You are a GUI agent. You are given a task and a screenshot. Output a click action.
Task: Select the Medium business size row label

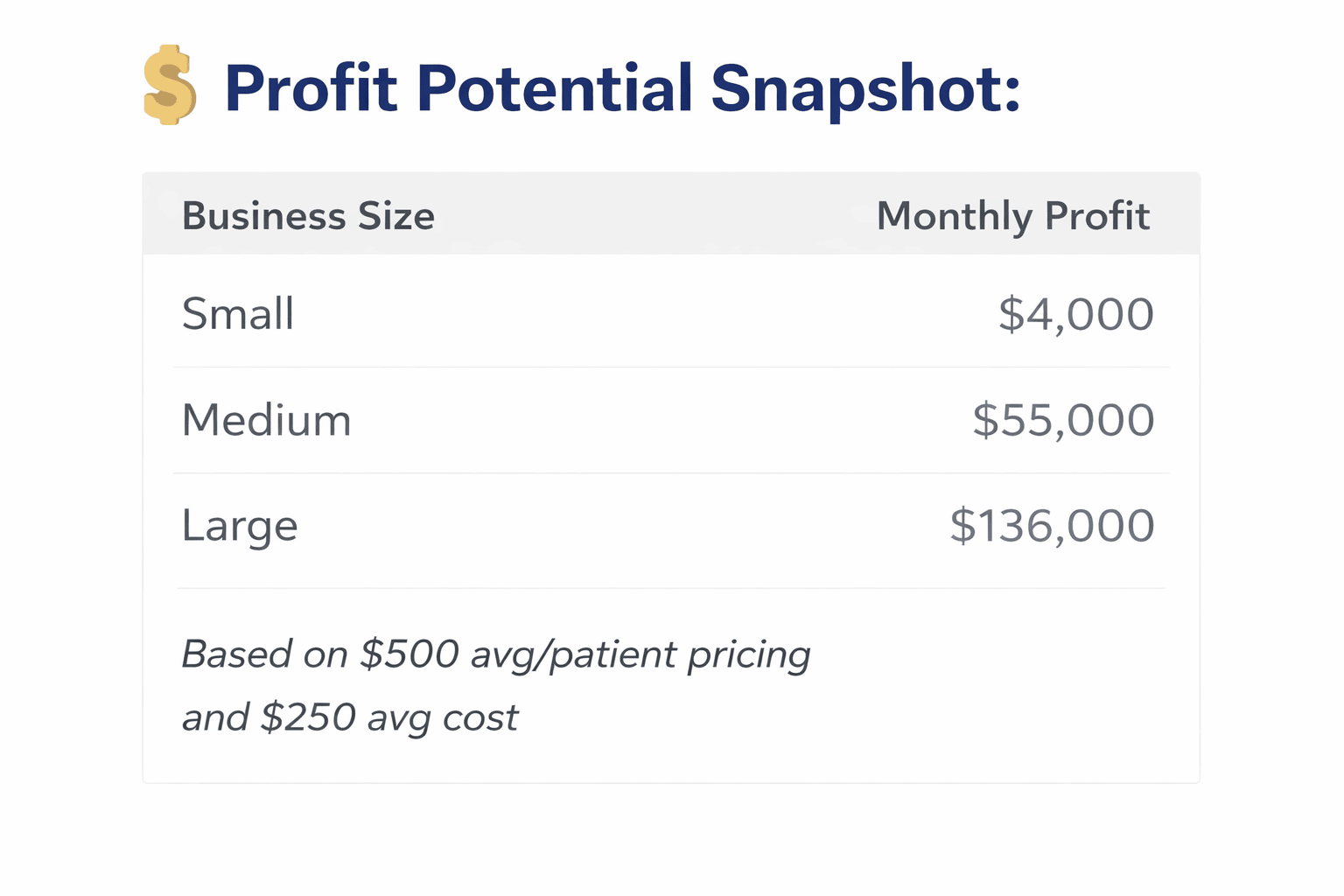(266, 420)
